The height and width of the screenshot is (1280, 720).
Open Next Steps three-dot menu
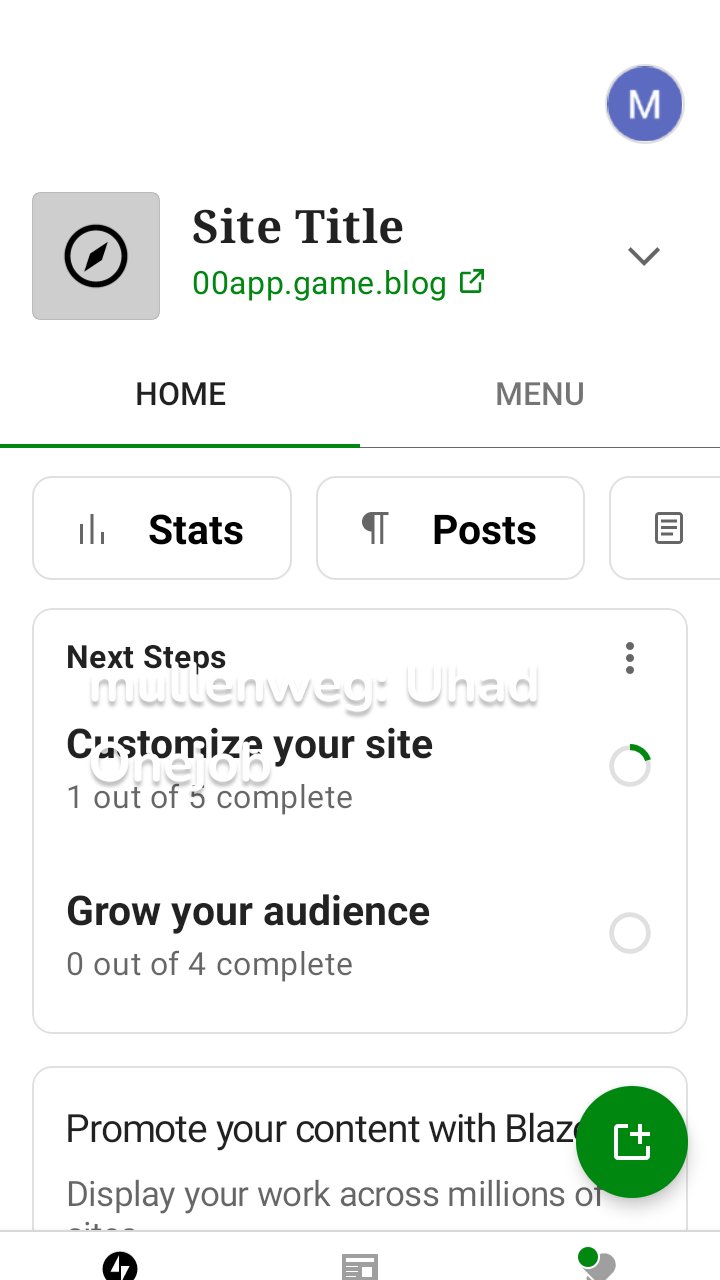[629, 658]
